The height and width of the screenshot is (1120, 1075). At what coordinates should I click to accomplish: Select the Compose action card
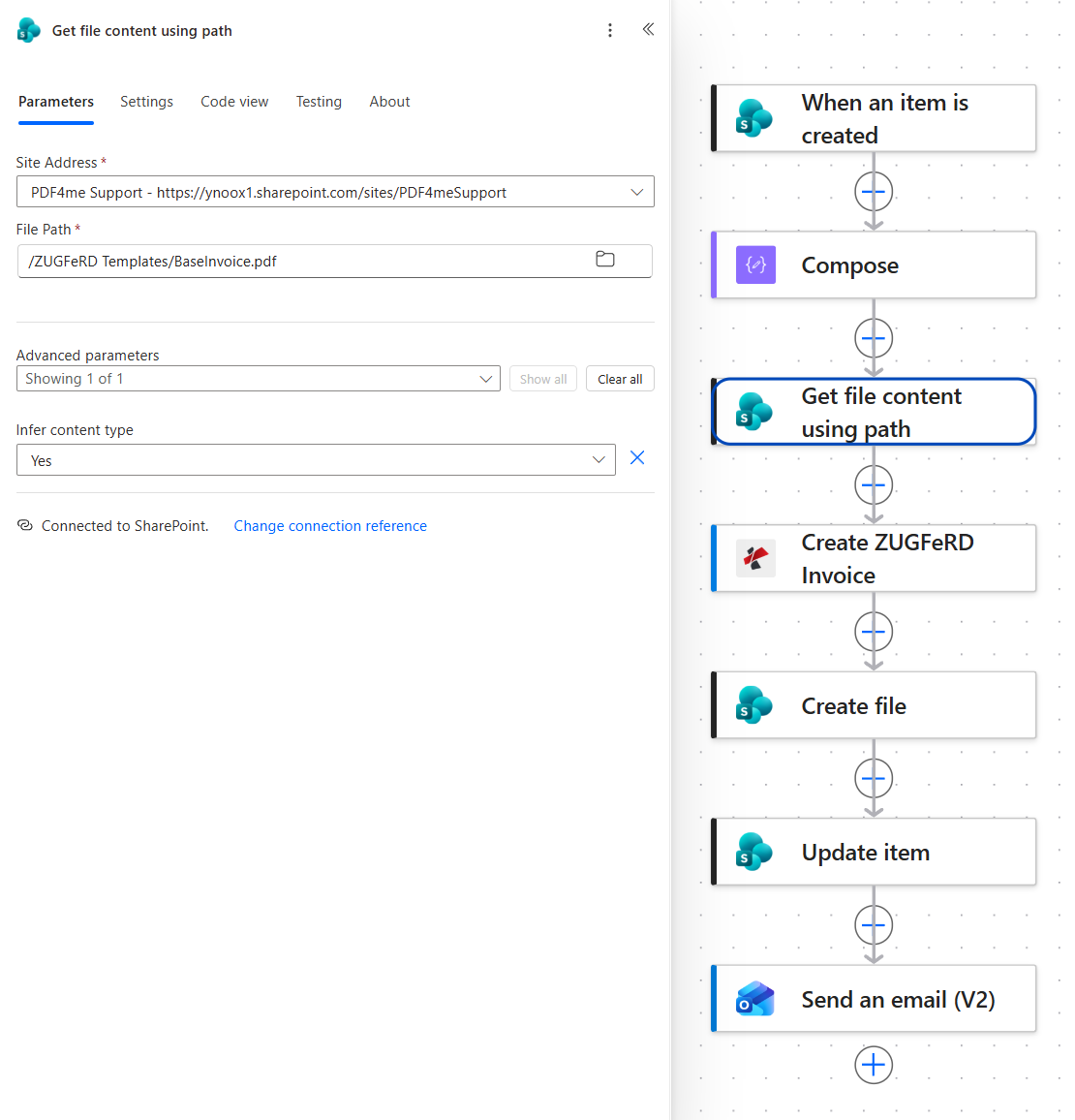pos(875,264)
